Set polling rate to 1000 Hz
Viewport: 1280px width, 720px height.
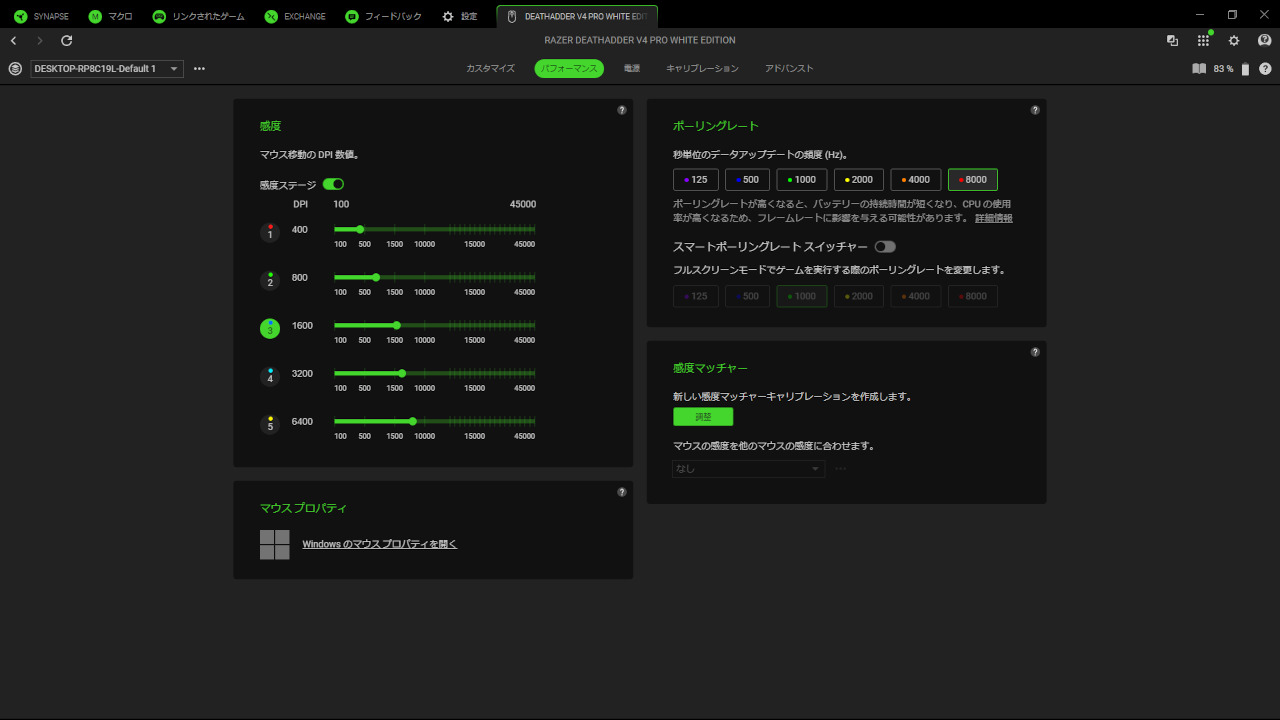click(x=802, y=180)
